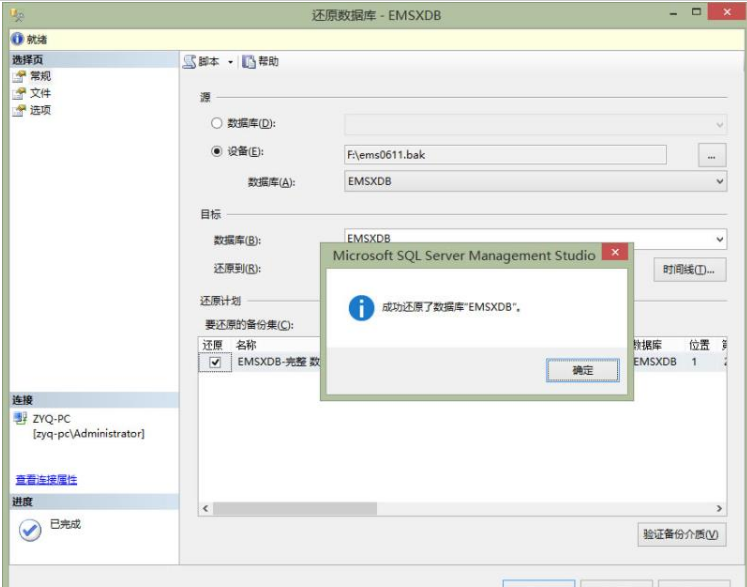Minimize the restore database window
The image size is (747, 587).
673,13
